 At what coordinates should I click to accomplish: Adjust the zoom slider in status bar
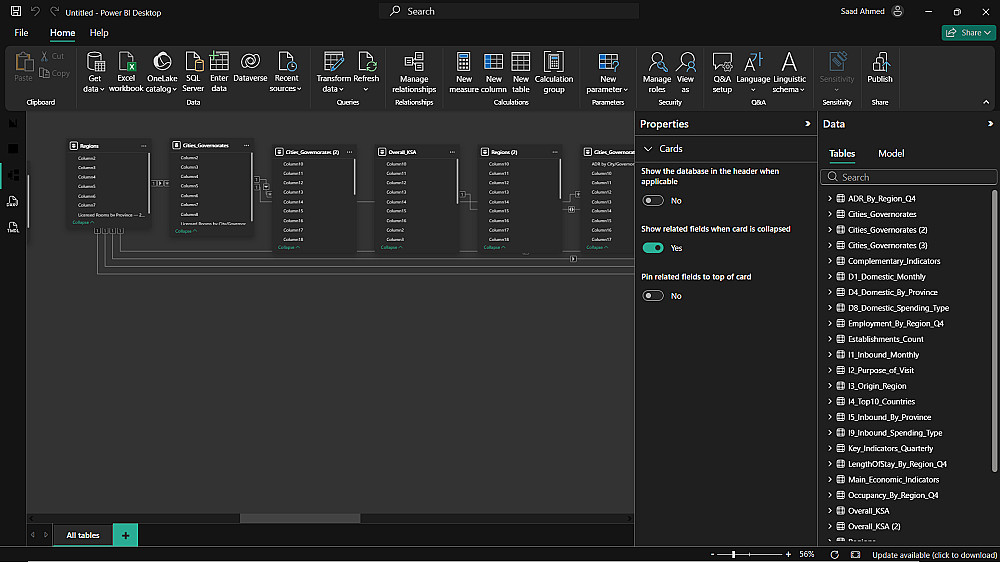tap(734, 554)
